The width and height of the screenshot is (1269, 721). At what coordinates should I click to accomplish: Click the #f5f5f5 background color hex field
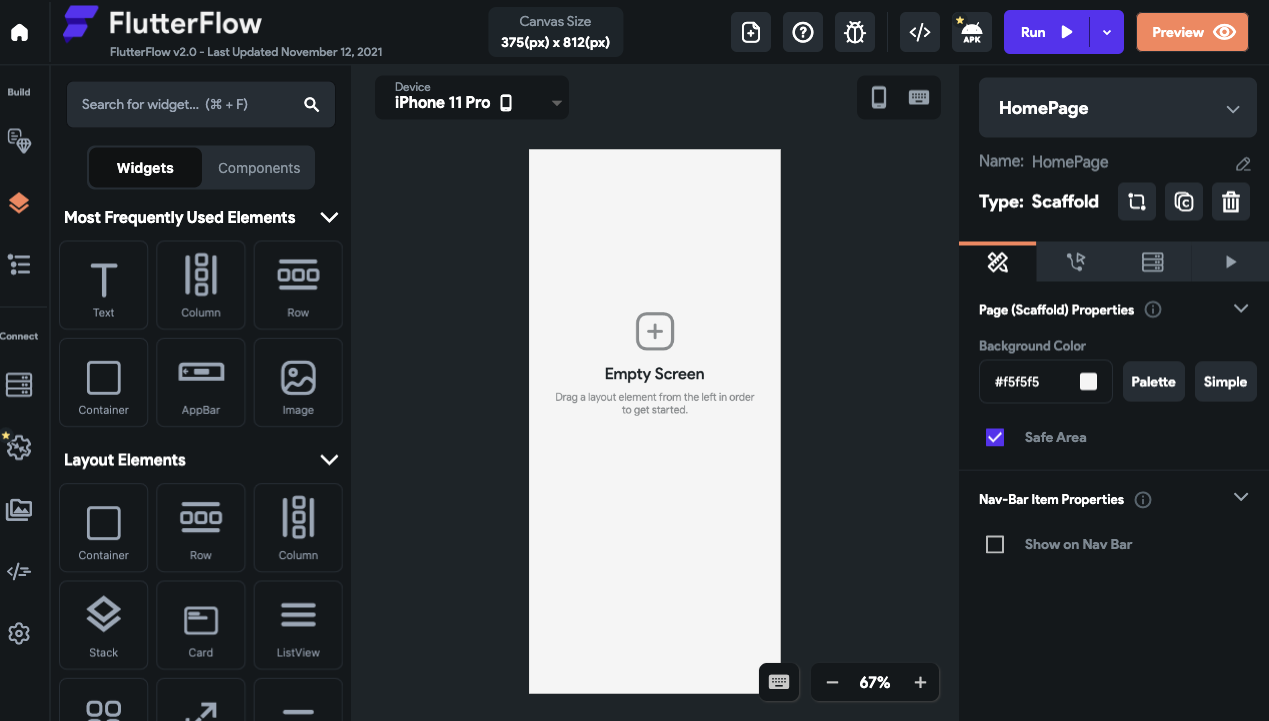point(1045,382)
